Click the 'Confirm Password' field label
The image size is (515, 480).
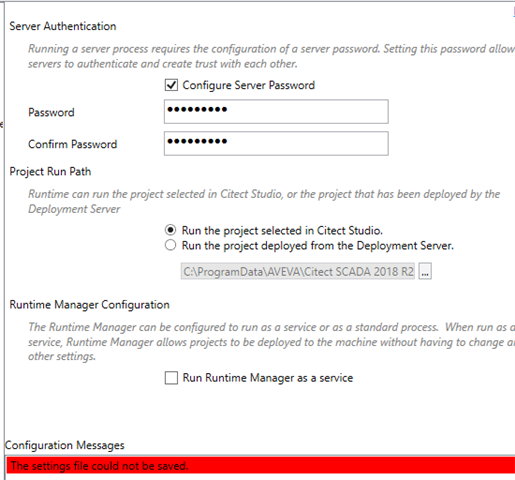coord(73,144)
